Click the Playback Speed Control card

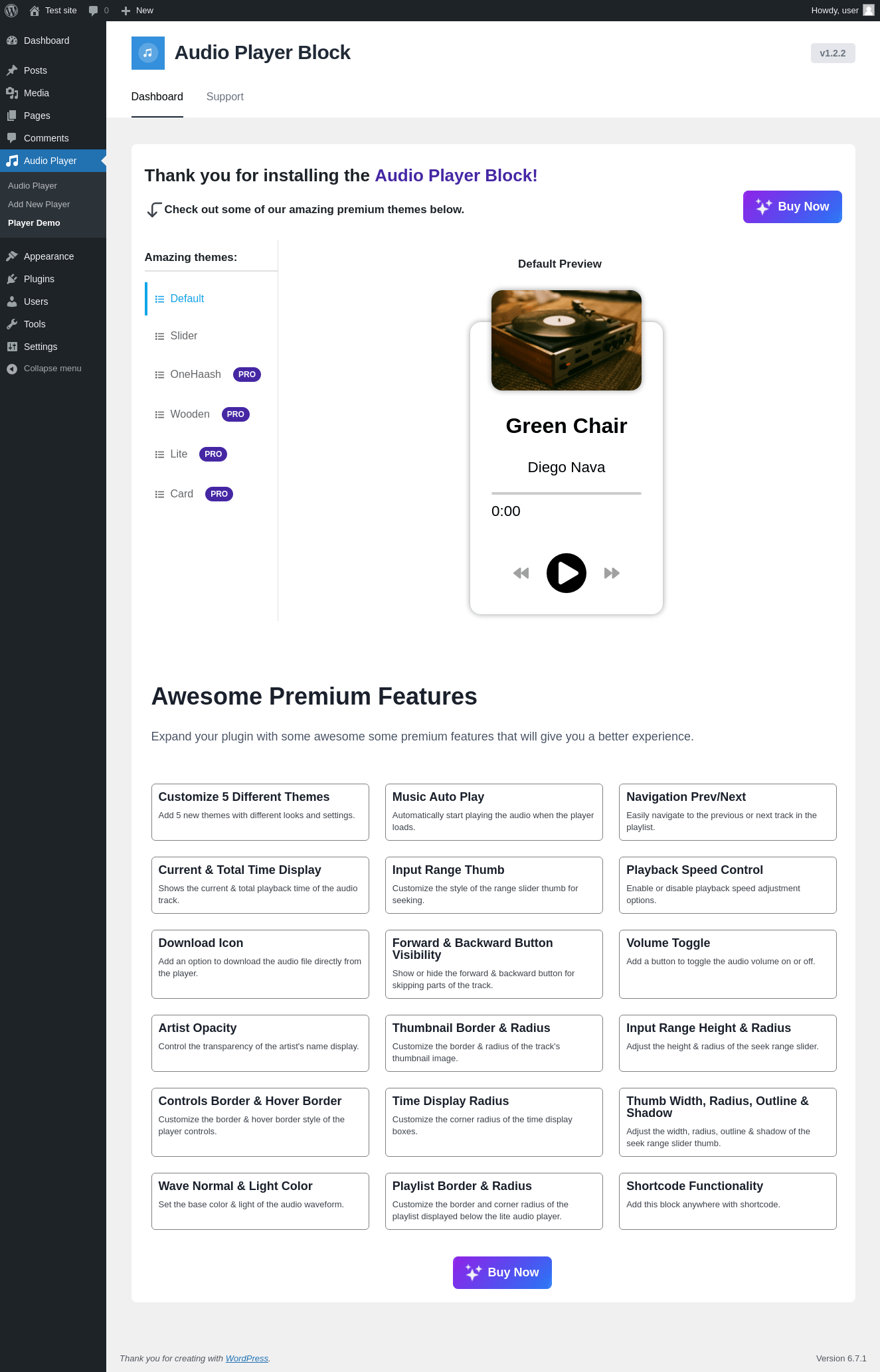coord(728,885)
